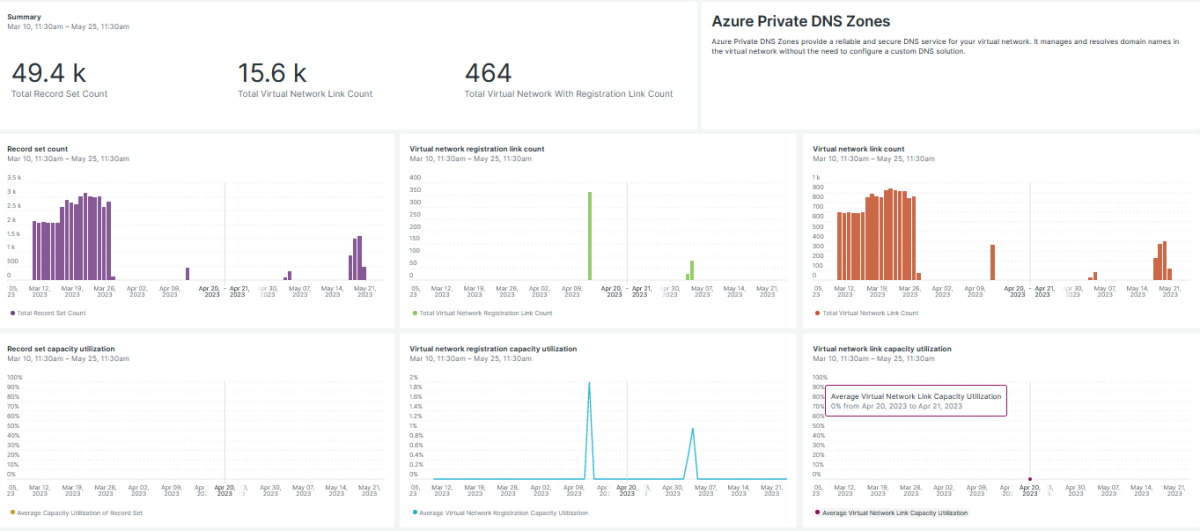1200x531 pixels.
Task: Click the tallest purple bar in Record set count
Action: [x=85, y=237]
